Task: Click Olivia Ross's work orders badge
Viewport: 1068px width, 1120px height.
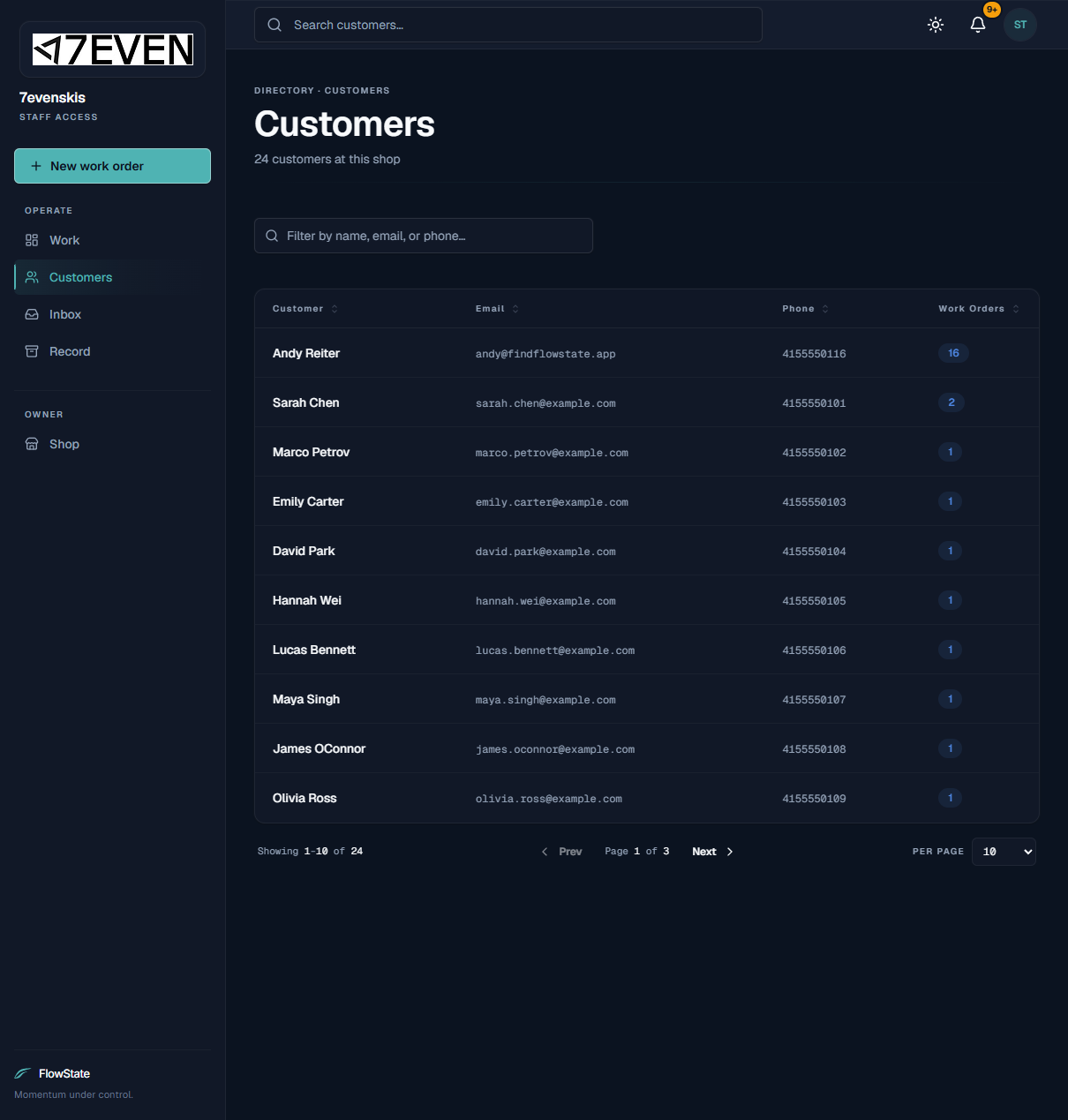Action: tap(951, 798)
